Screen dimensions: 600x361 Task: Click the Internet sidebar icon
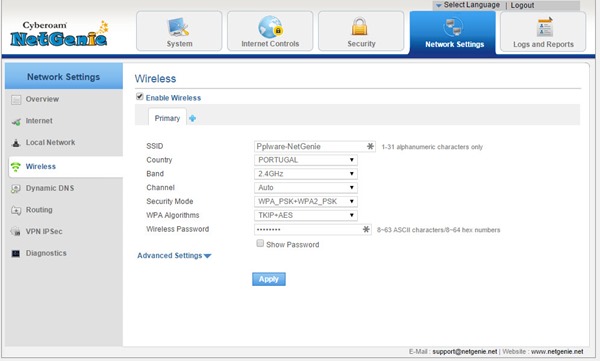coord(16,122)
